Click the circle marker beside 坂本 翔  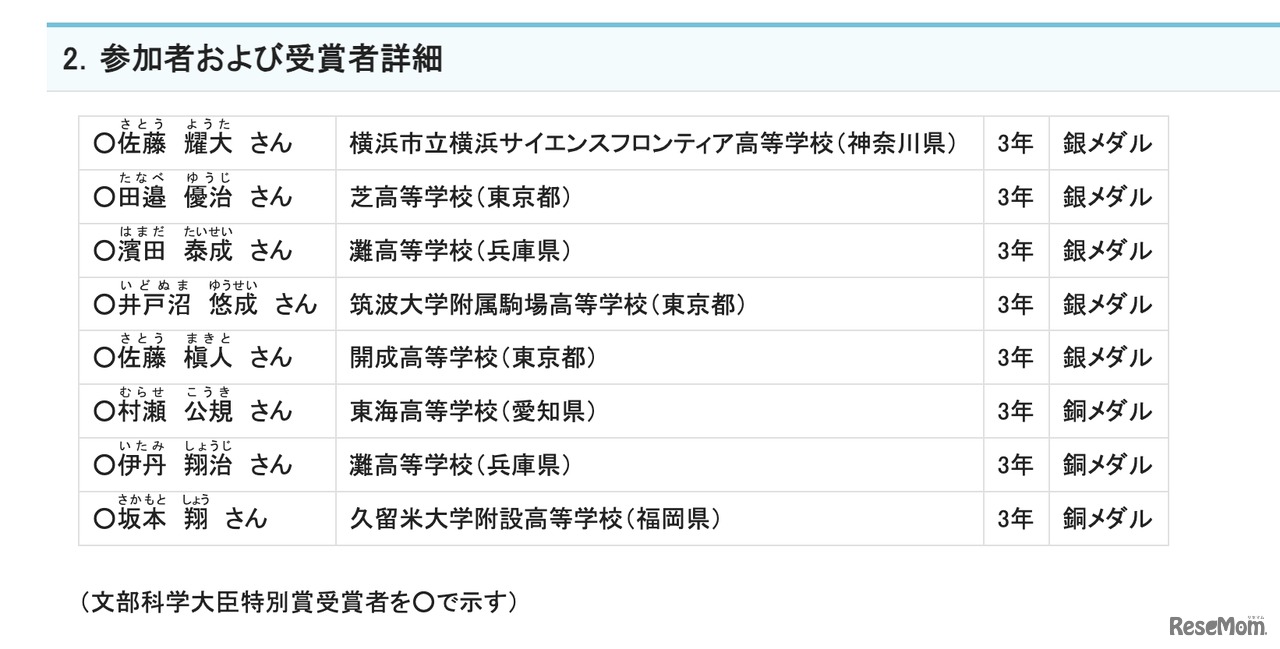104,519
